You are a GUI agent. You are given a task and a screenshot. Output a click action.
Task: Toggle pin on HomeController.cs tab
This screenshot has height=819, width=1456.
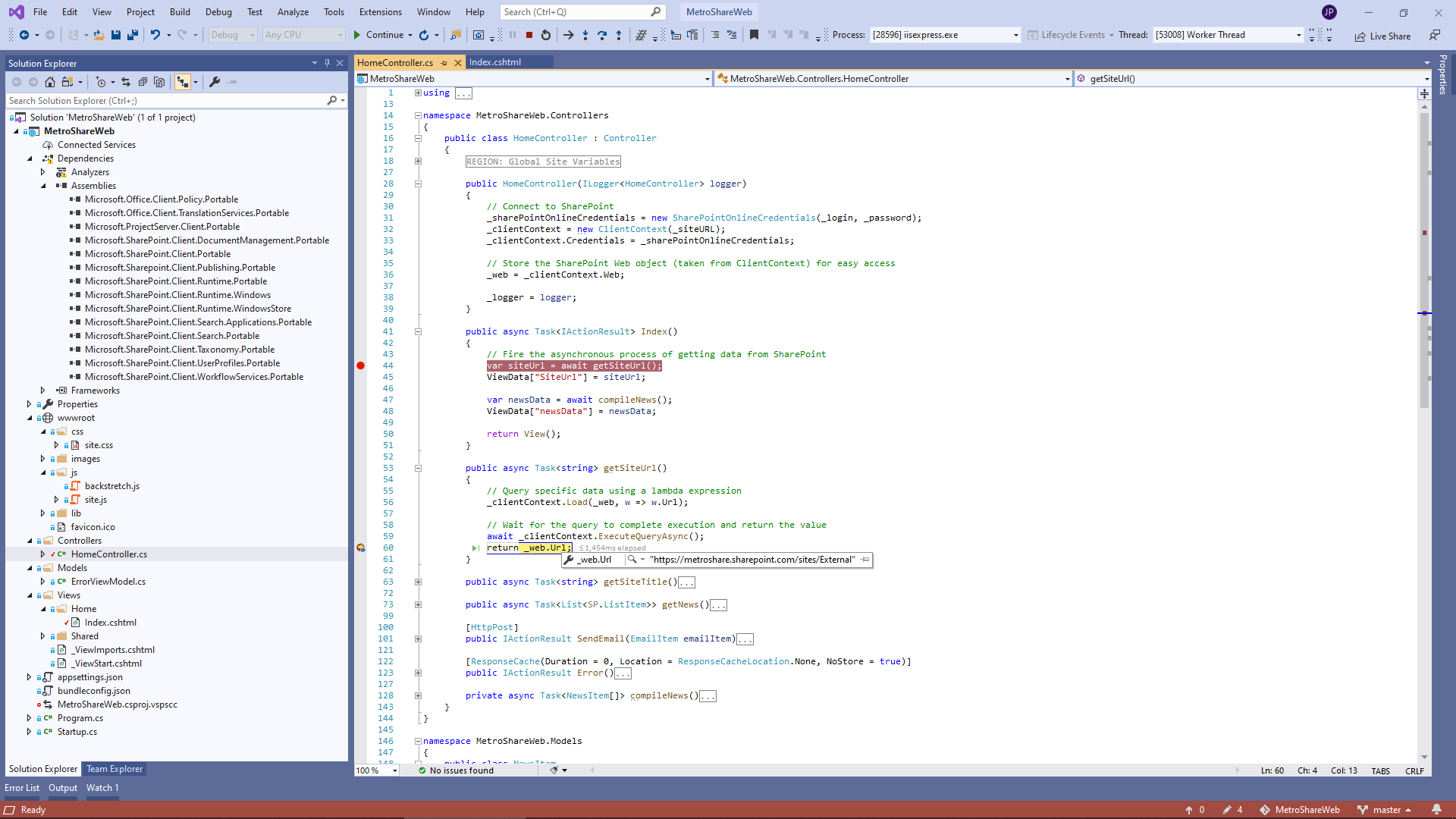444,63
